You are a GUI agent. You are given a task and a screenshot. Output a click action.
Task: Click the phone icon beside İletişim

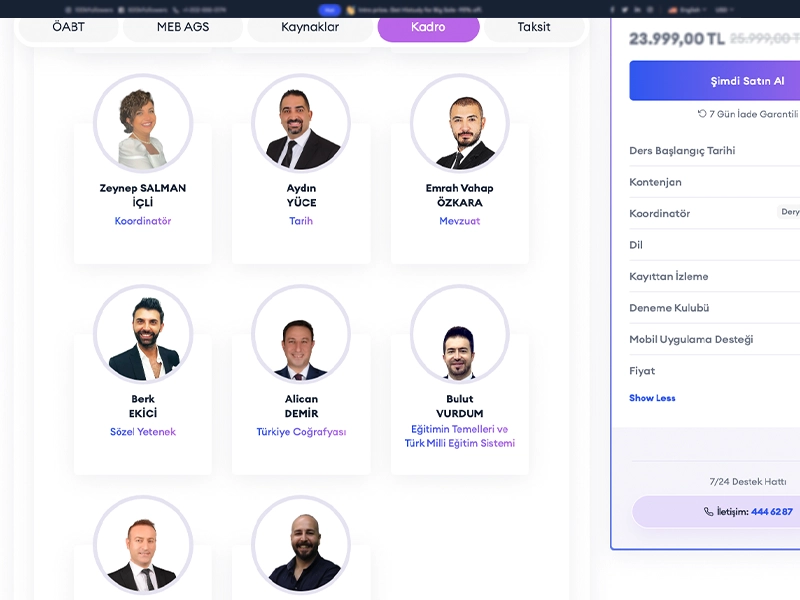(709, 512)
